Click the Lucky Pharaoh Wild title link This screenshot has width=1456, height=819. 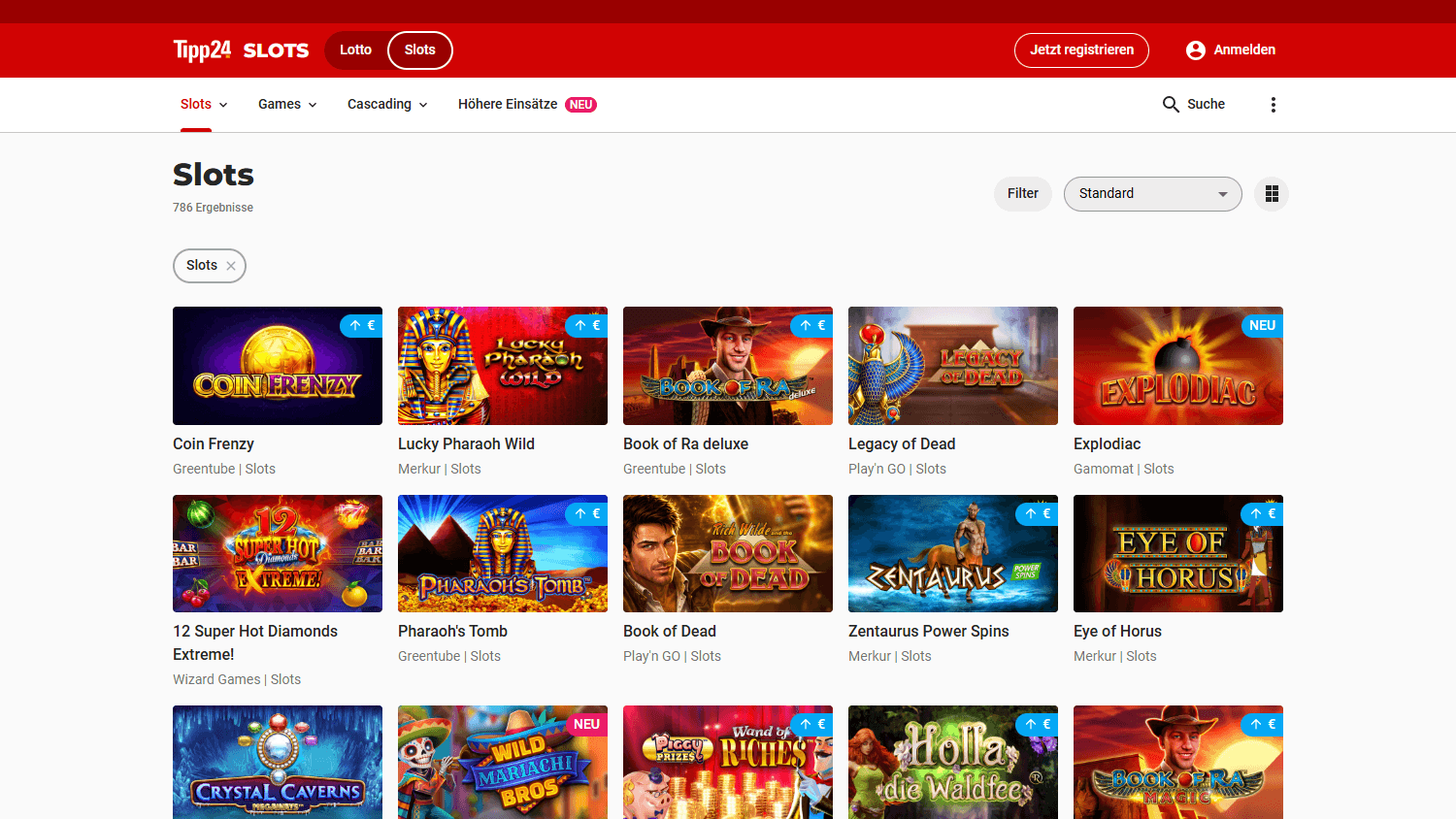[x=466, y=444]
